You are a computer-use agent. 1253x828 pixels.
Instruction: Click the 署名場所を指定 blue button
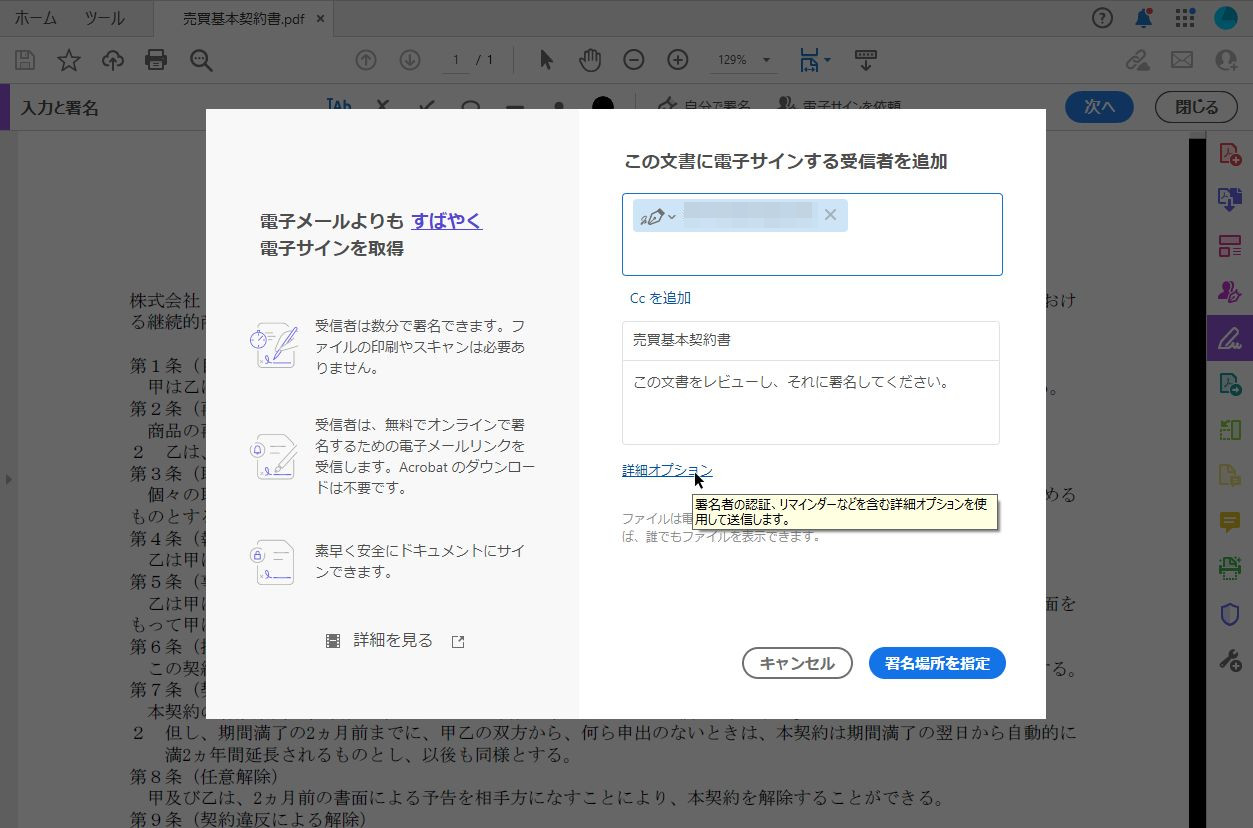(x=936, y=663)
